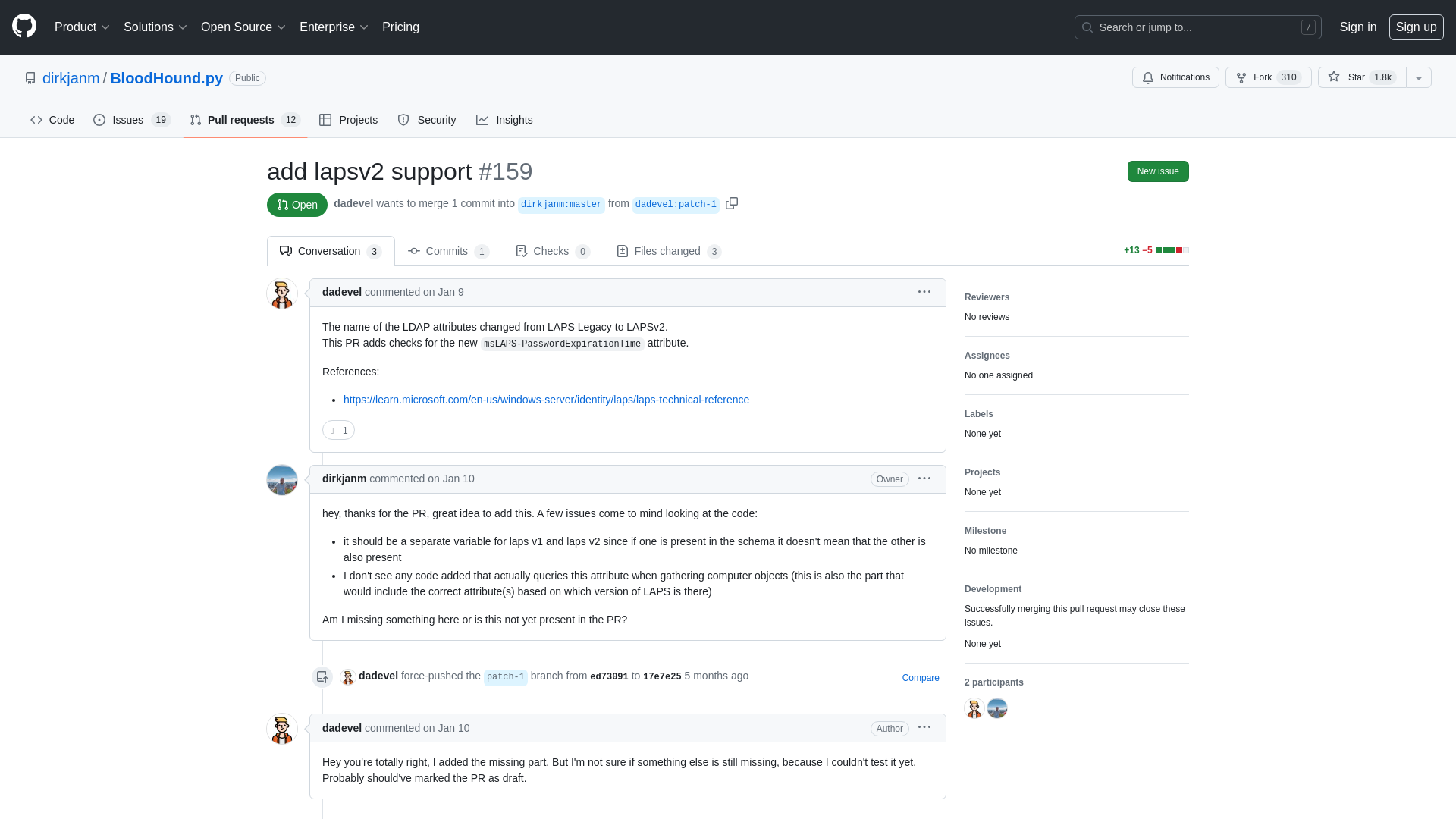The image size is (1456, 819).
Task: Click the Owner label badge
Action: (890, 479)
